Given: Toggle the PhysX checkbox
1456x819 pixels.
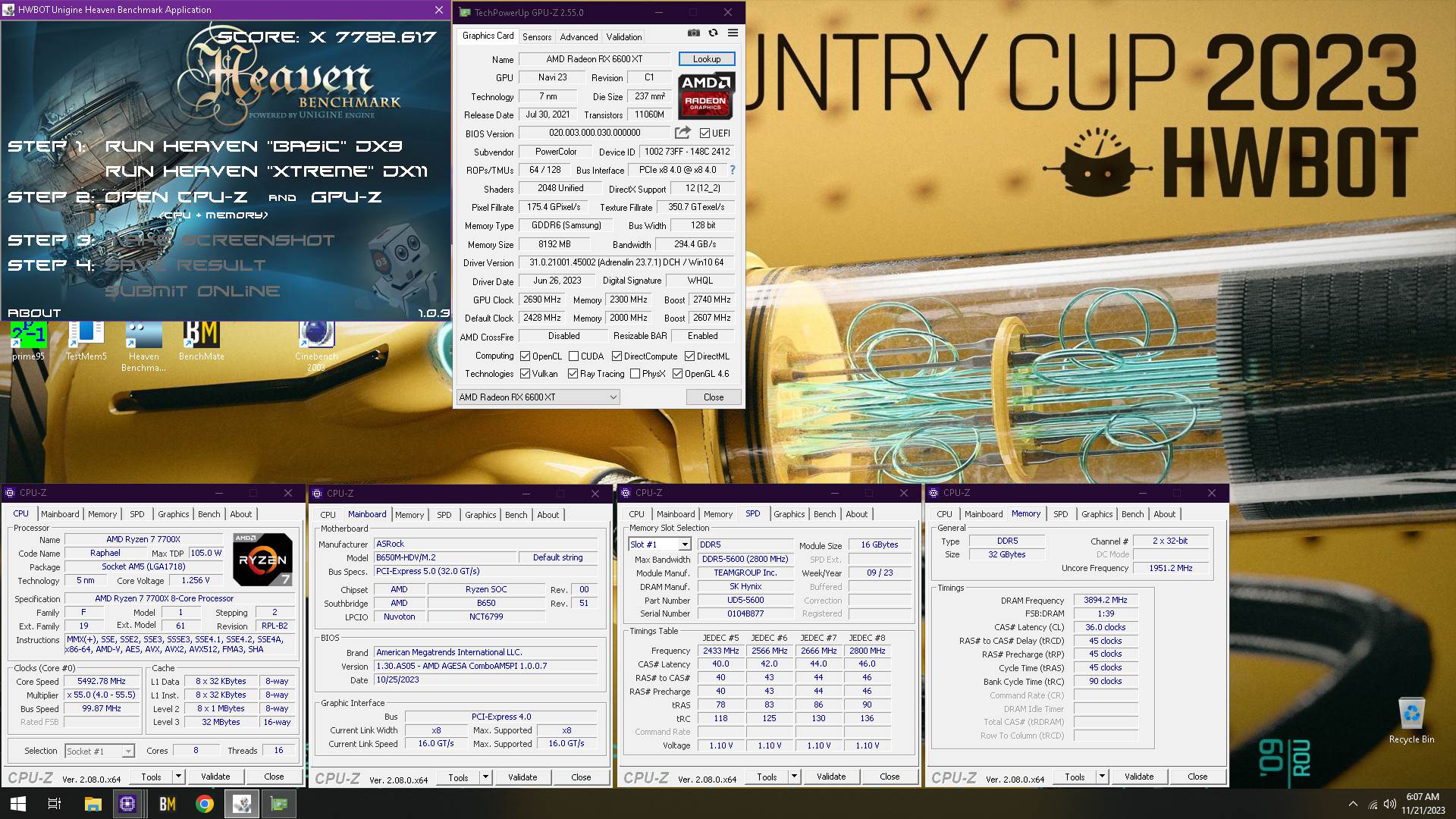Looking at the screenshot, I should [x=635, y=374].
